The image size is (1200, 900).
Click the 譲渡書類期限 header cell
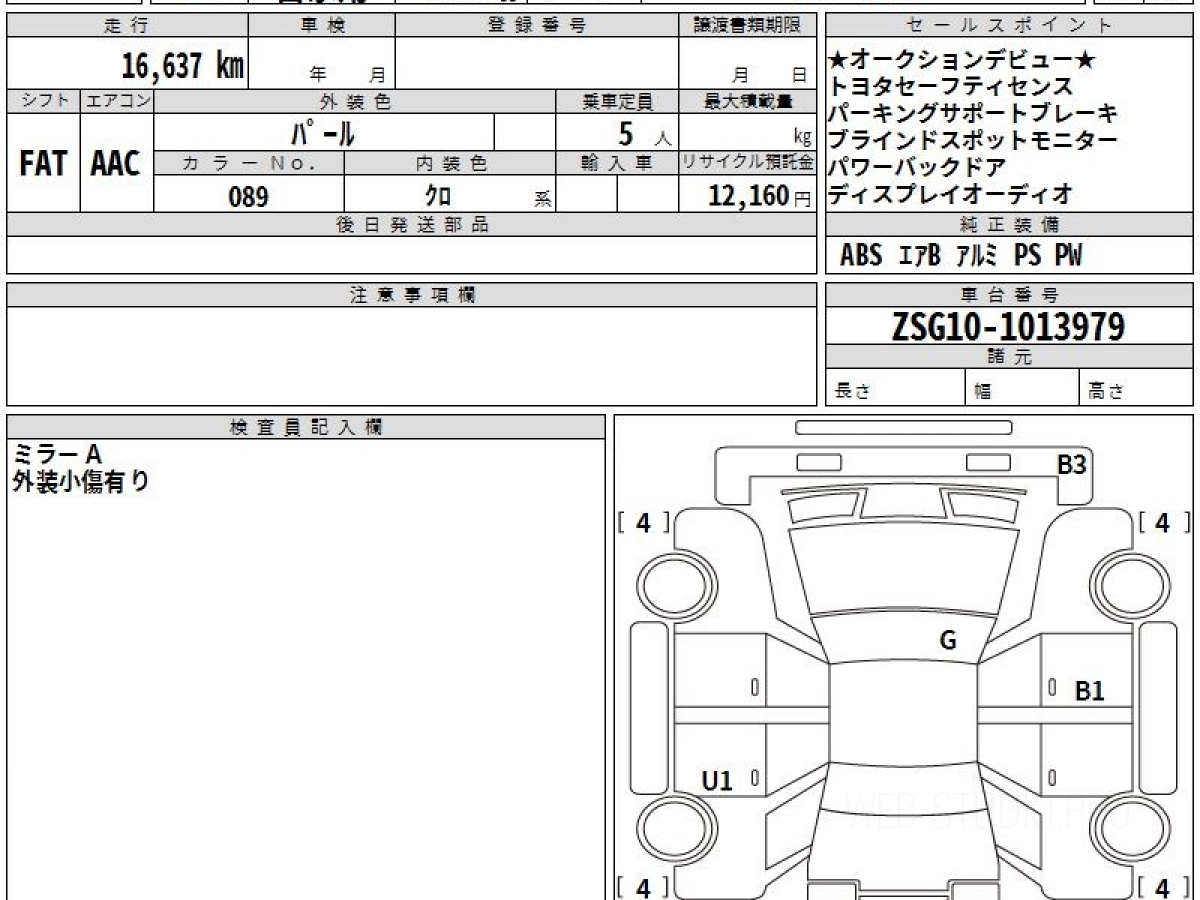[747, 26]
